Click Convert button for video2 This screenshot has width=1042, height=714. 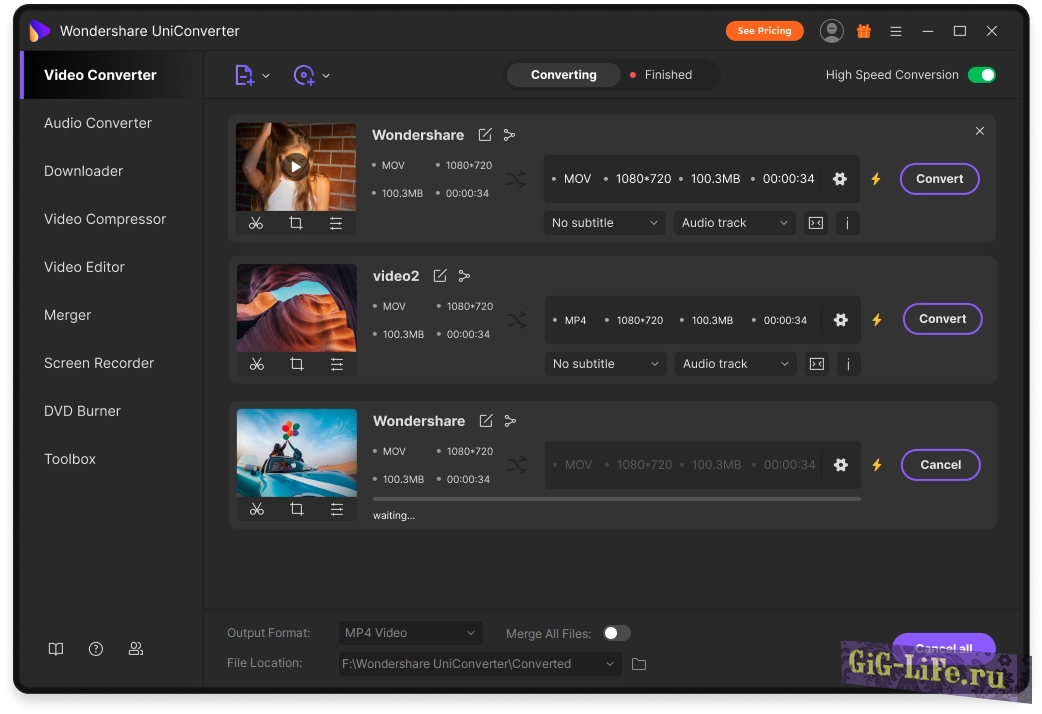pyautogui.click(x=942, y=319)
